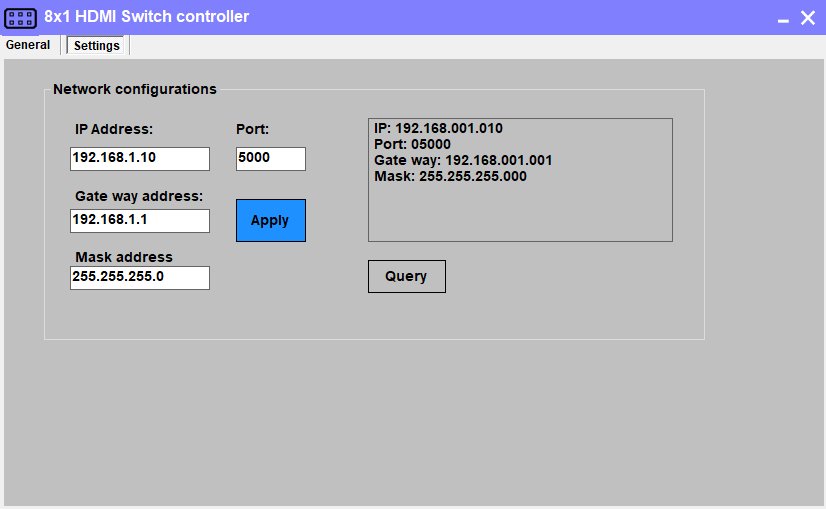Click into the Mask address field

pyautogui.click(x=140, y=277)
